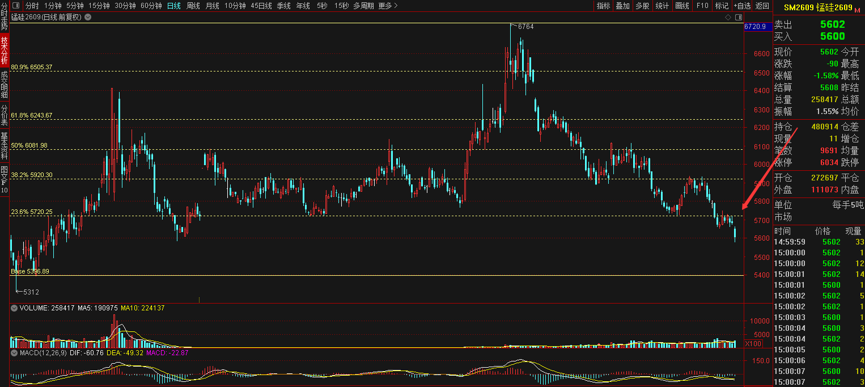865x387 pixels.
Task: Click the 80.9% 6505.37 Fibonacci level label
Action: (x=32, y=67)
